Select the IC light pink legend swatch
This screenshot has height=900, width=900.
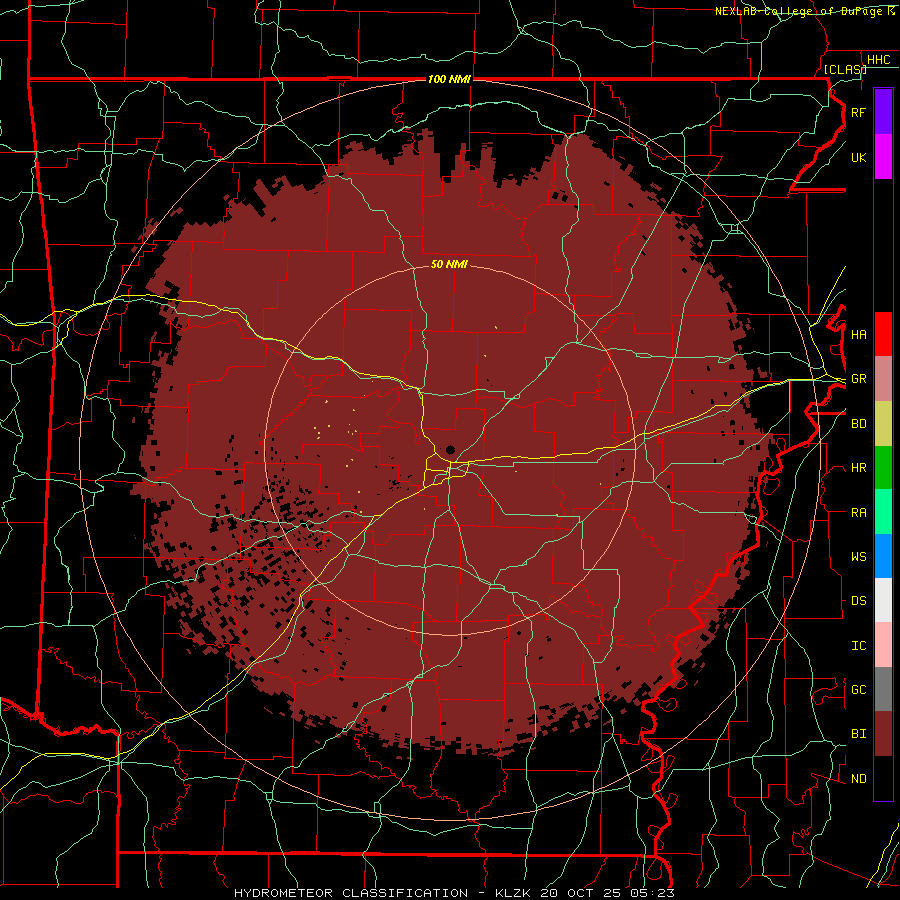(x=883, y=645)
